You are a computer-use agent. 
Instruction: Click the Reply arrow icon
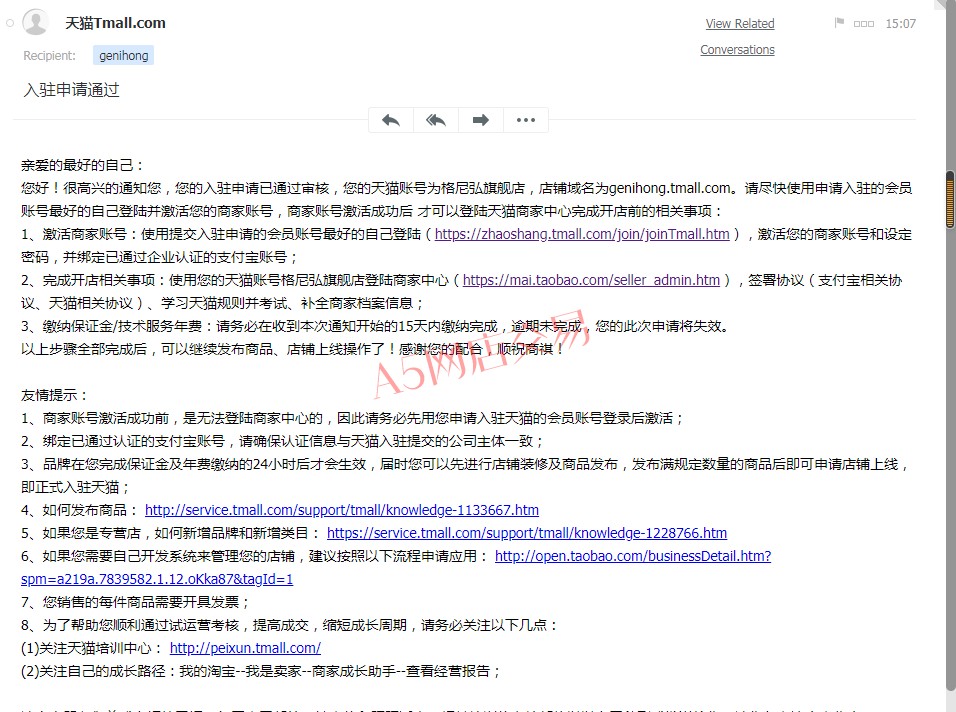coord(391,120)
